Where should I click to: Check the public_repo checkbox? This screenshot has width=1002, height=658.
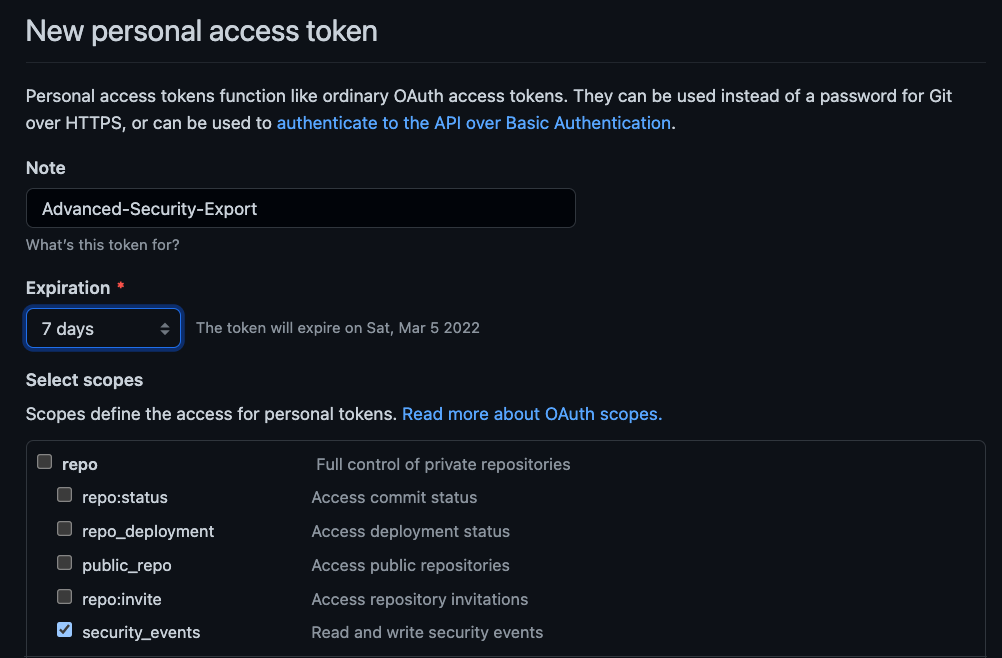coord(64,562)
